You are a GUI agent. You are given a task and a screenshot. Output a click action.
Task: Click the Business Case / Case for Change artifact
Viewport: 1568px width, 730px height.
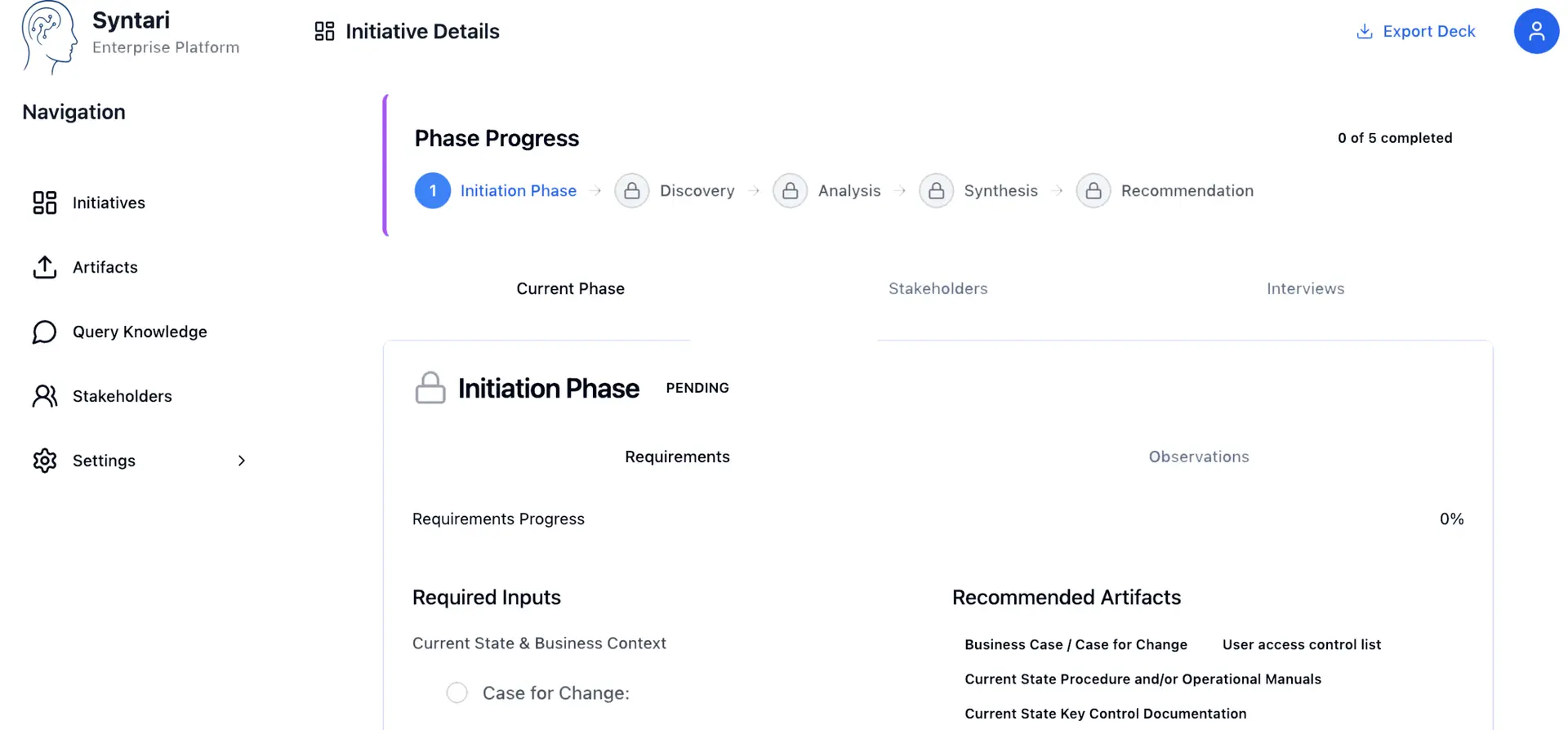1076,644
